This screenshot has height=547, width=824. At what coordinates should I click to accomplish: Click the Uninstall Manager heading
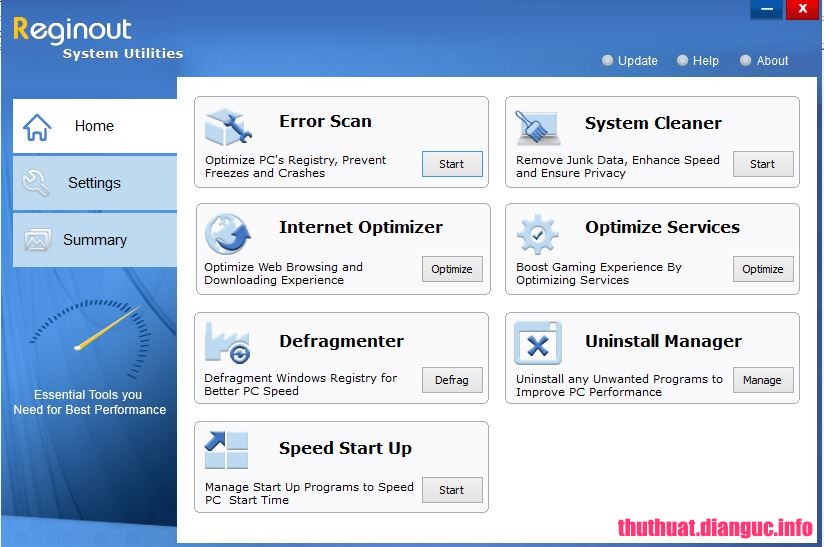(663, 341)
